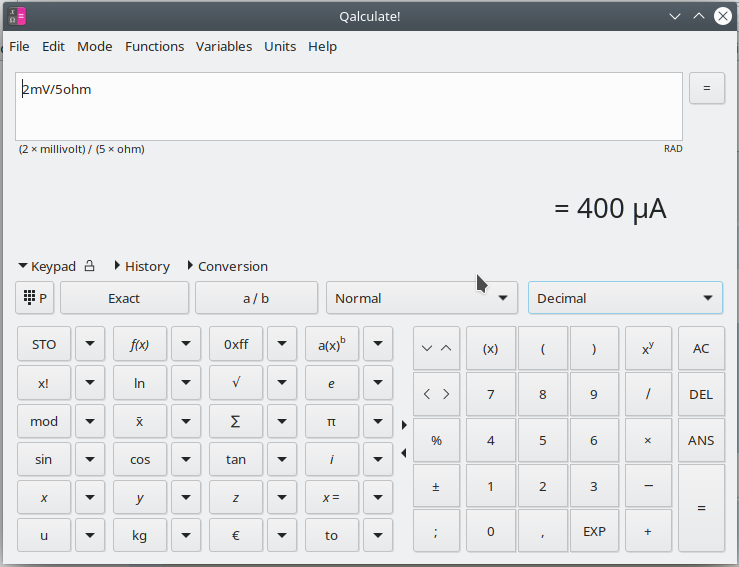Open the Decimal number base dropdown

point(624,298)
